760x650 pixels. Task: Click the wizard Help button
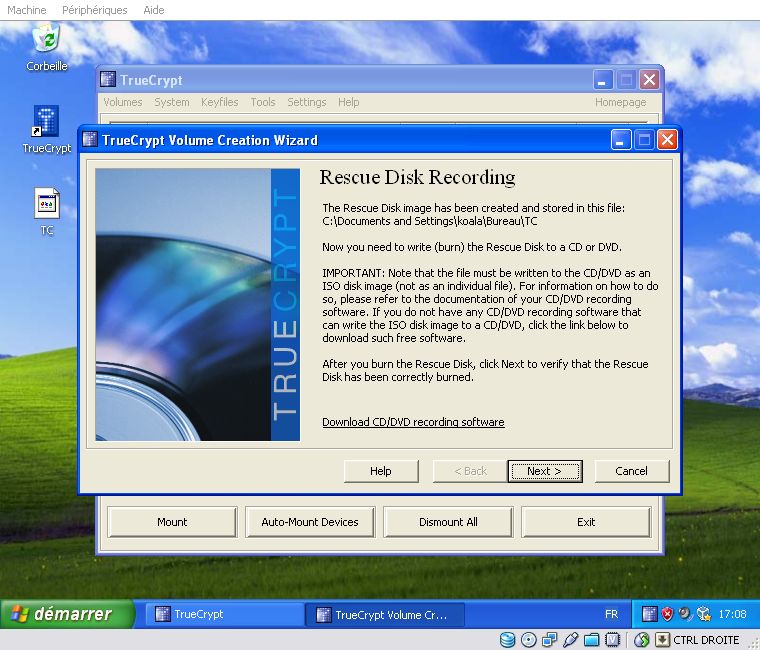click(x=381, y=471)
